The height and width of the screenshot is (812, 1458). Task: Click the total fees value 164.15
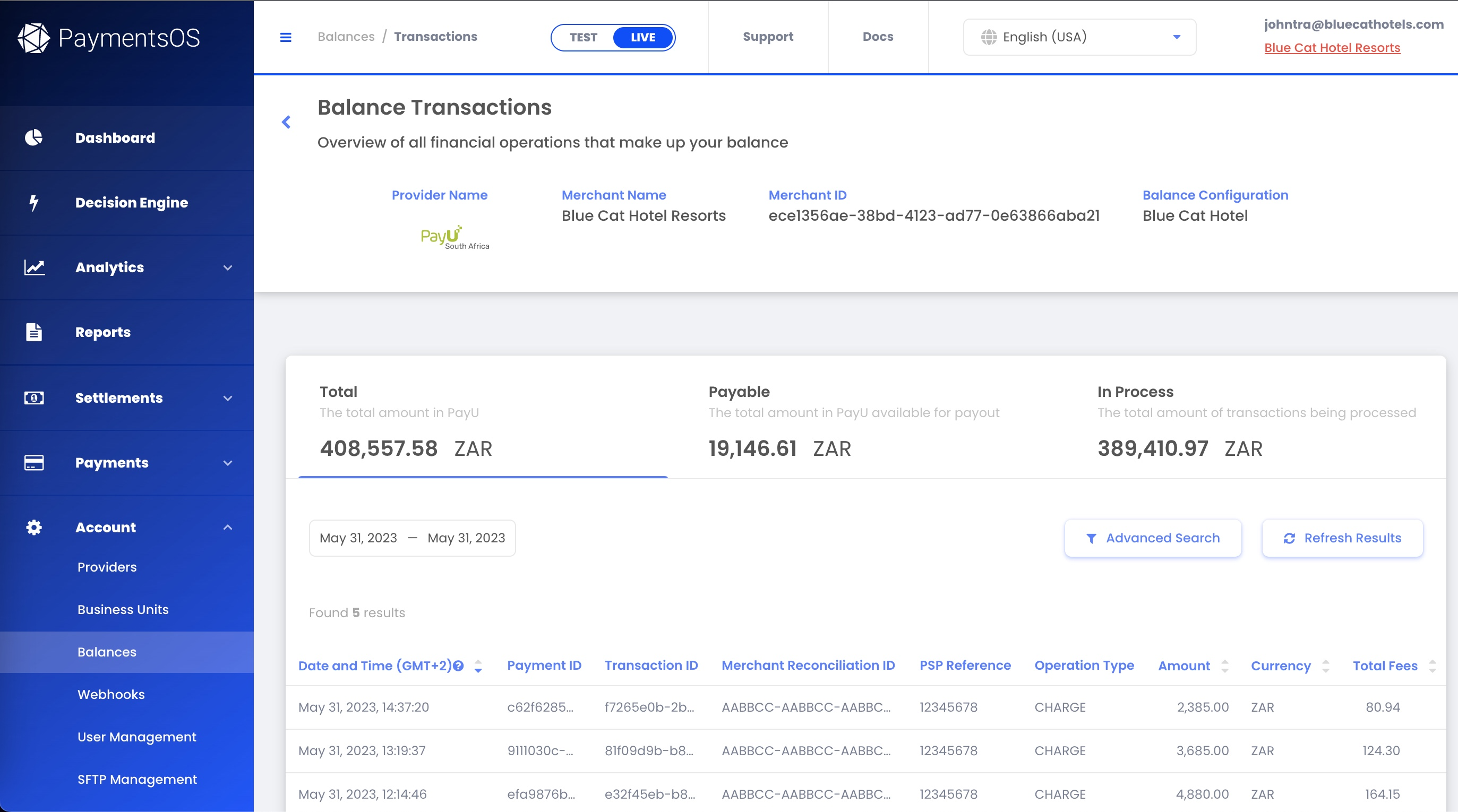click(x=1382, y=794)
